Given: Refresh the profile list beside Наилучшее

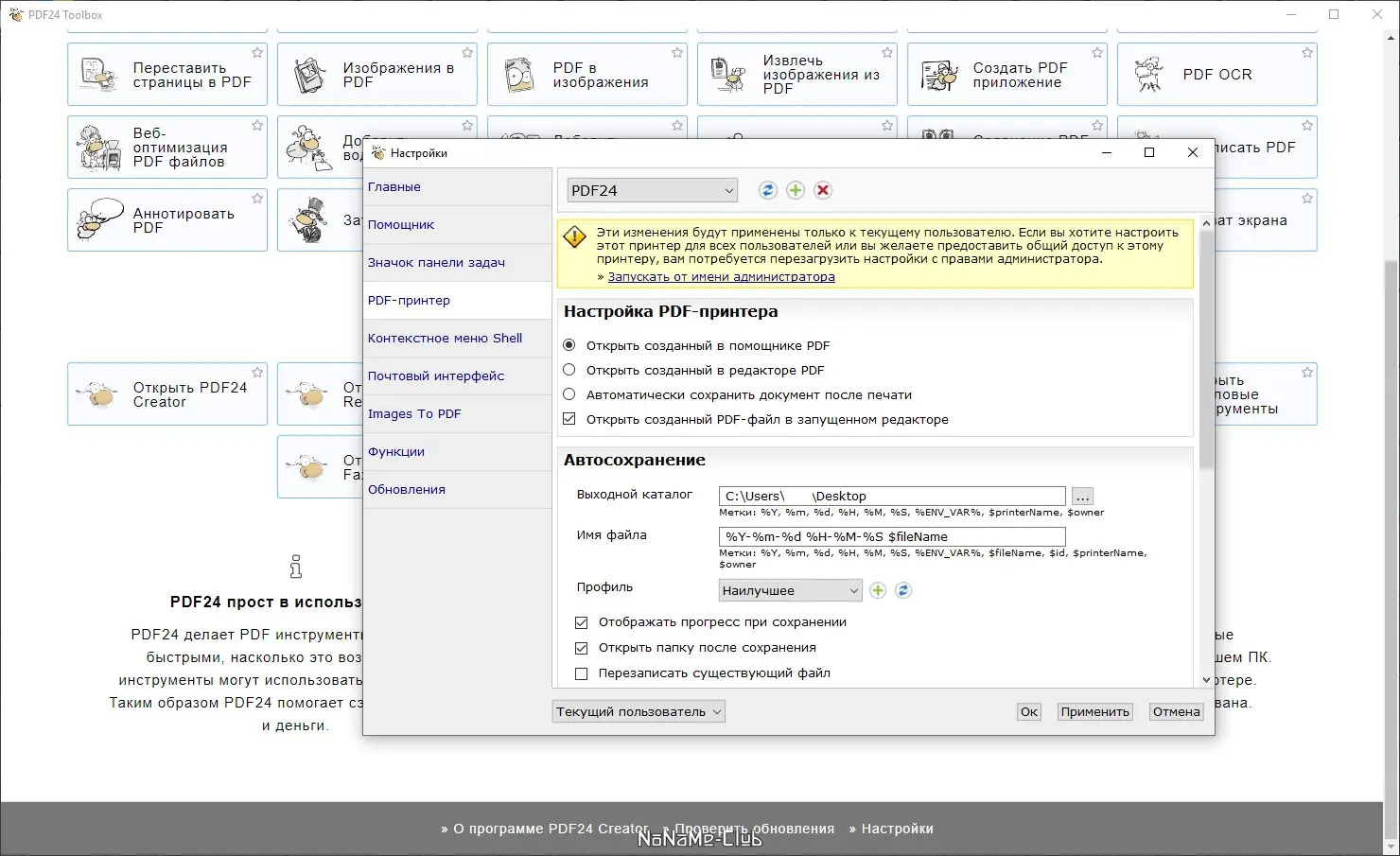Looking at the screenshot, I should pyautogui.click(x=903, y=590).
